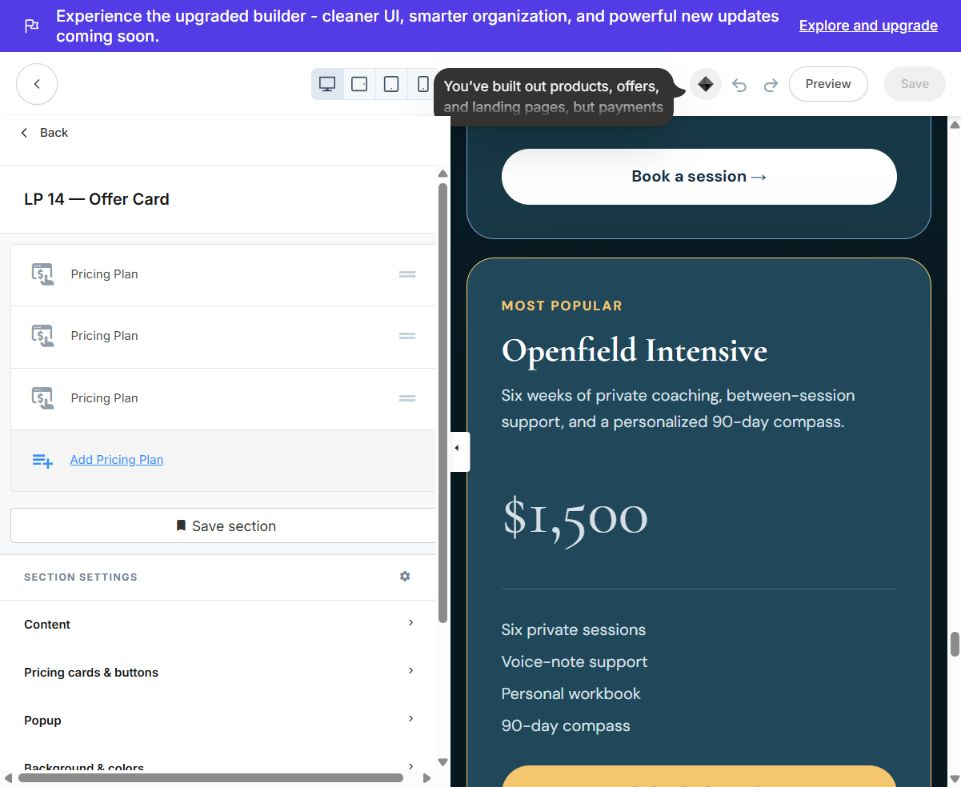Grab second Pricing Plan reorder handle

[407, 336]
